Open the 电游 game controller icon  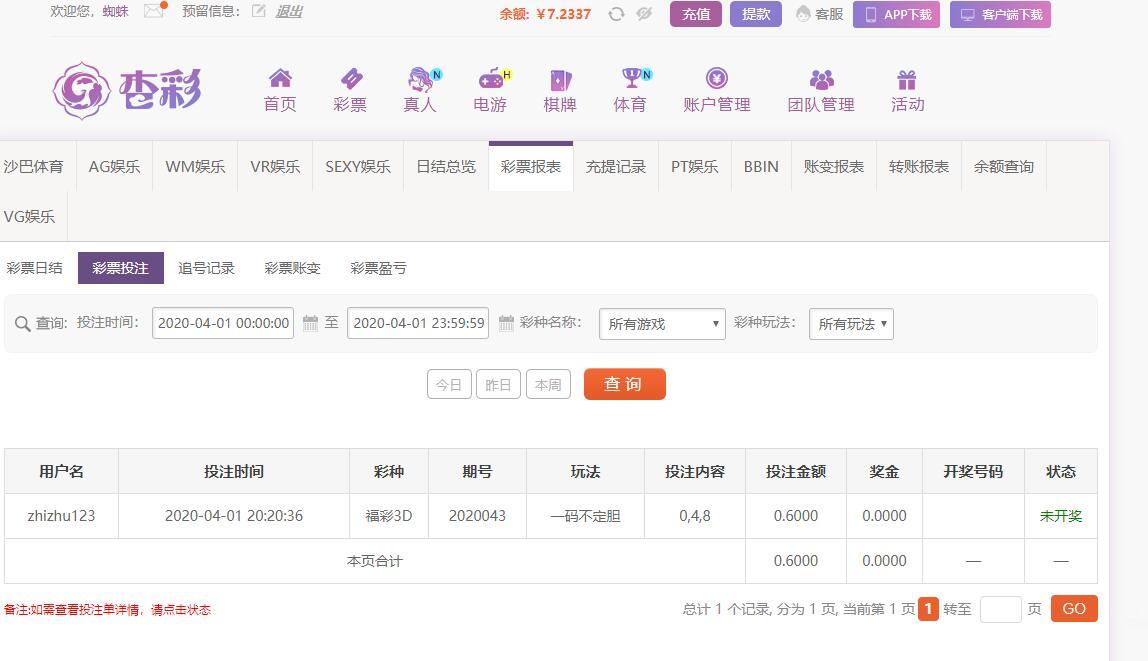[490, 79]
